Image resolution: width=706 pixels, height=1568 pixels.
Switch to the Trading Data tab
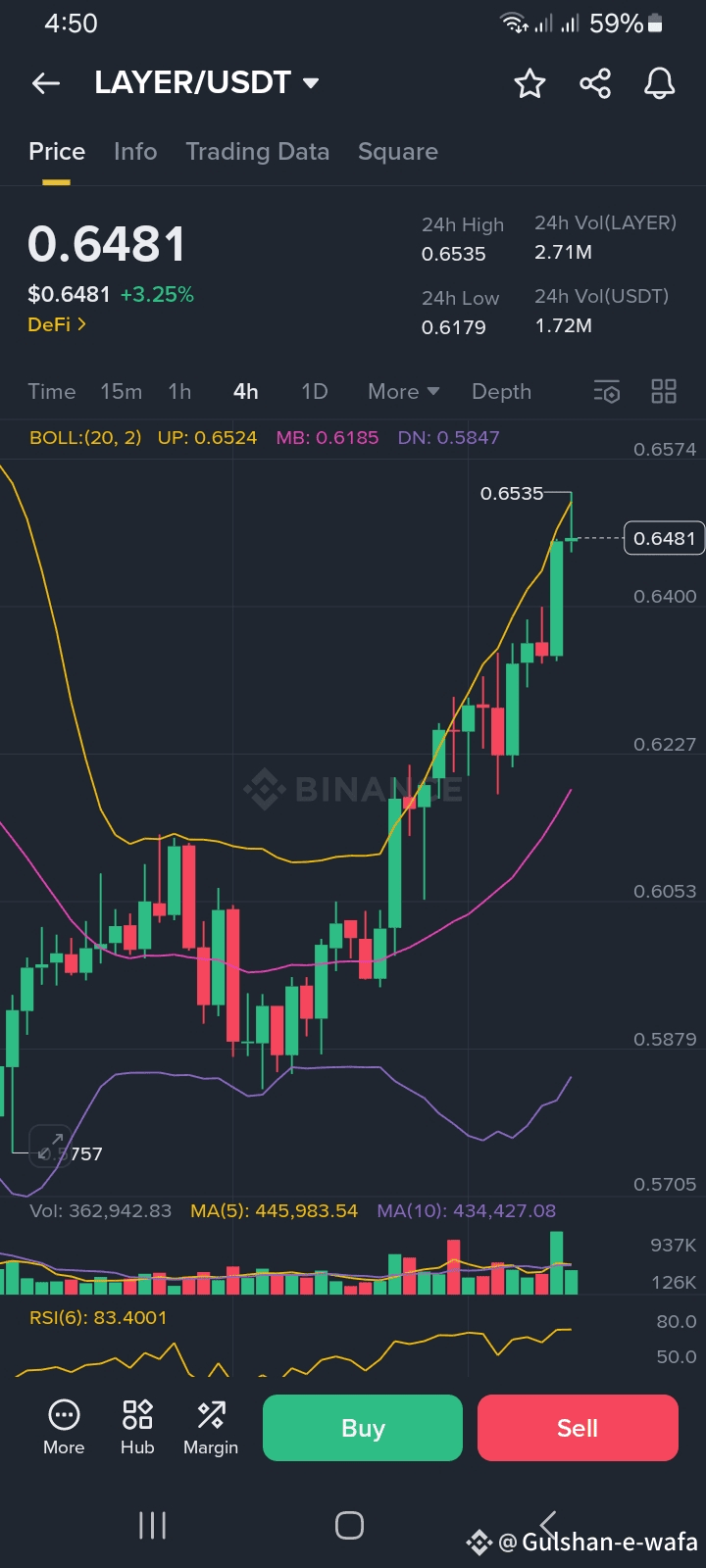pyautogui.click(x=258, y=152)
